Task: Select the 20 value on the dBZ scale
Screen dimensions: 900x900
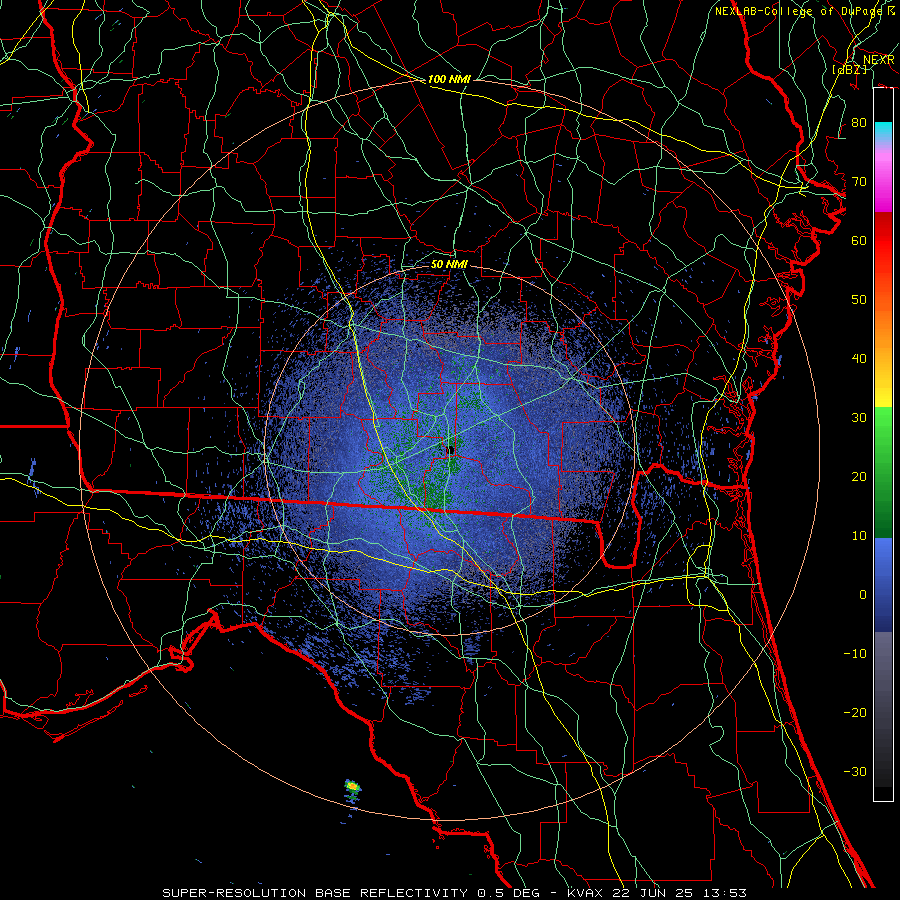Action: (859, 476)
